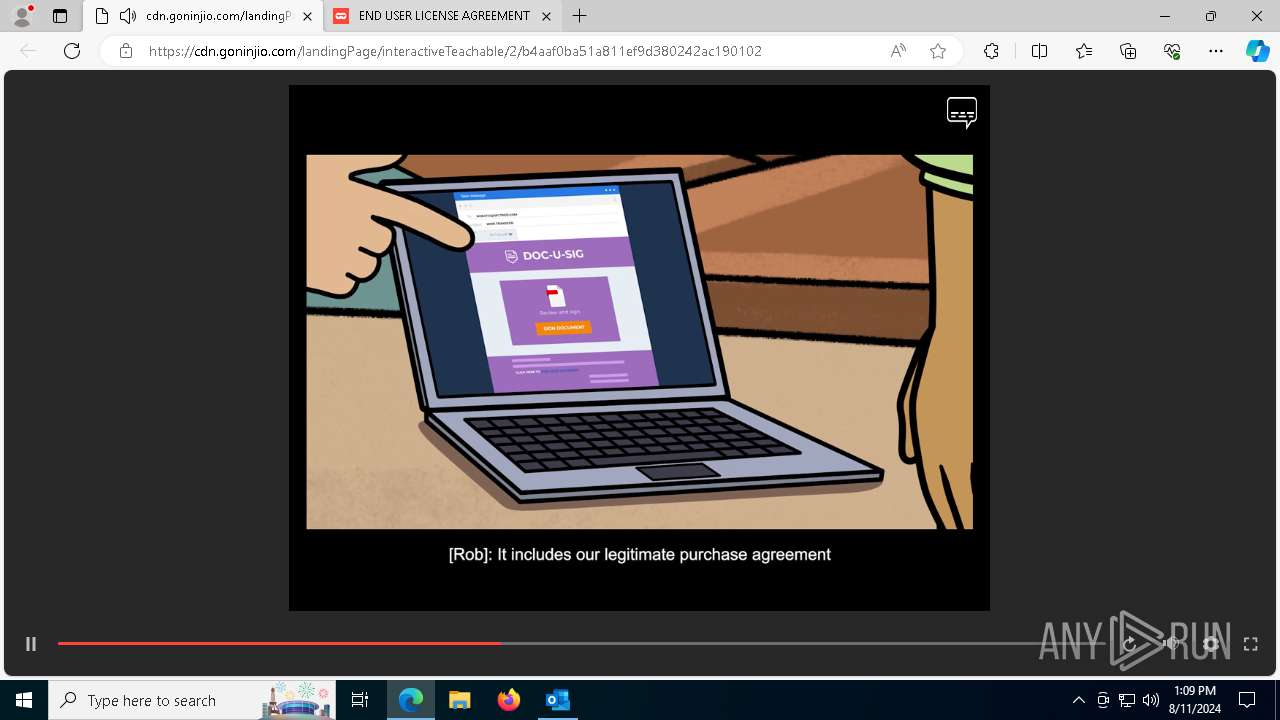Mute tab audio speaker icon
The image size is (1280, 720).
127,16
